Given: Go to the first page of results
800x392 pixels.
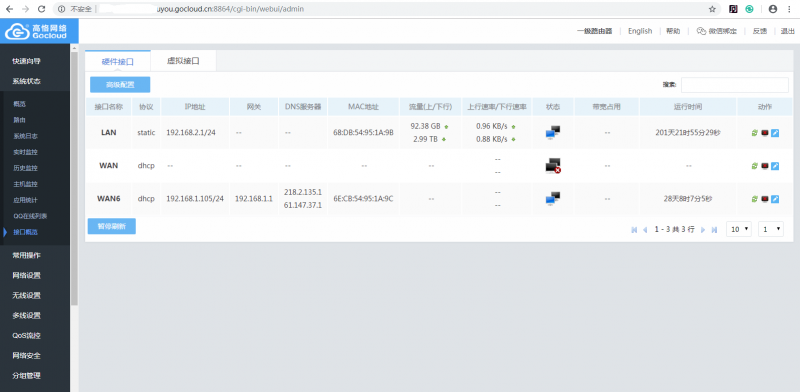Looking at the screenshot, I should tap(634, 230).
